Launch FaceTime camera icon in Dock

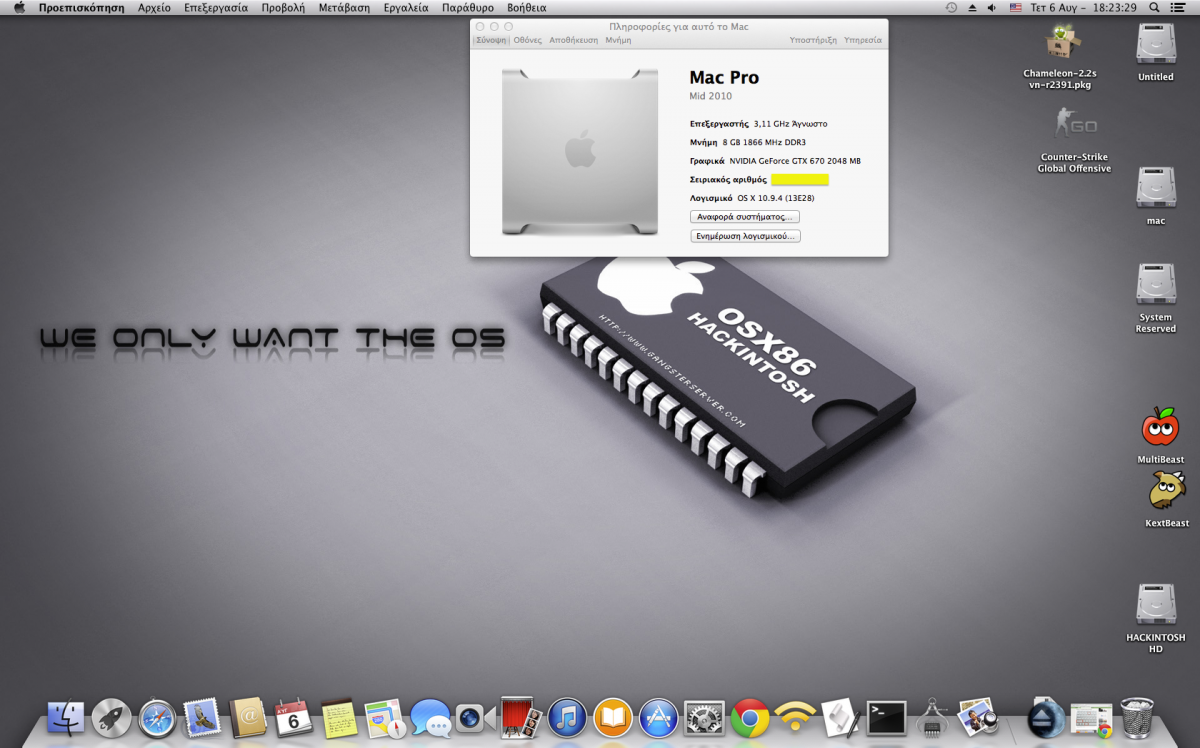pos(476,717)
